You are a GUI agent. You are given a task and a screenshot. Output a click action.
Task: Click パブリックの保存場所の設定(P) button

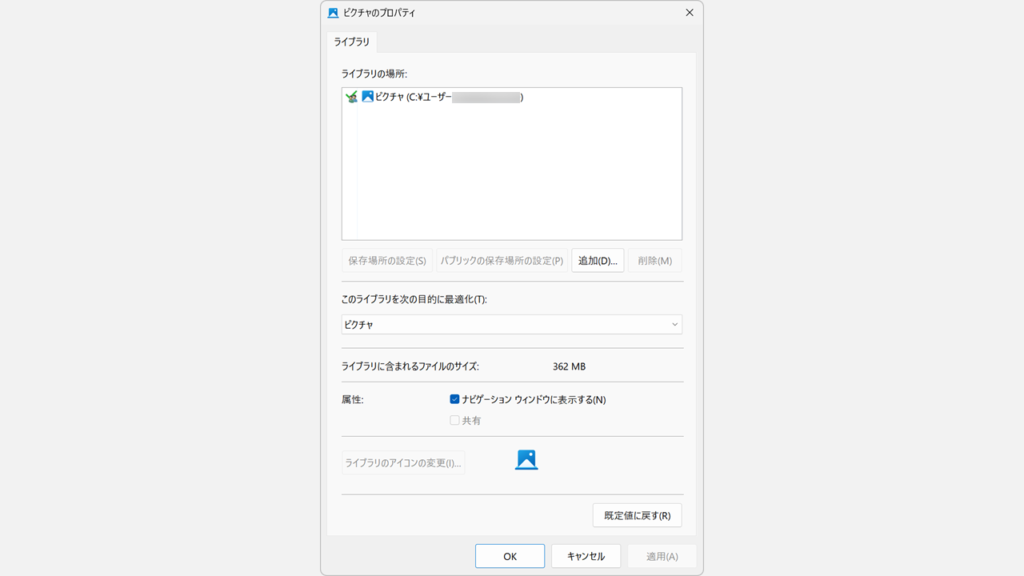502,261
